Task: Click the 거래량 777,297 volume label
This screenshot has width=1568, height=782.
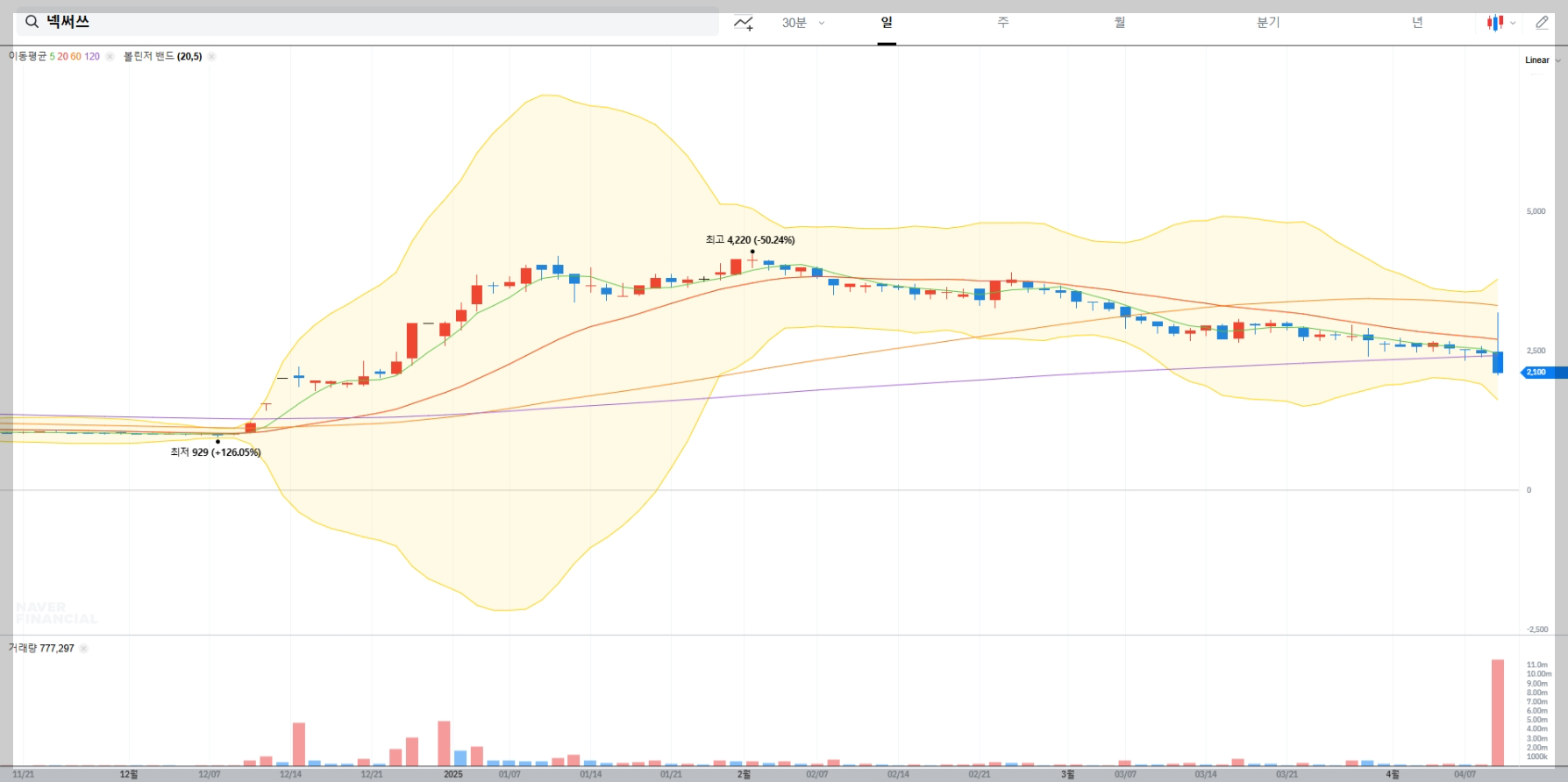Action: point(41,649)
